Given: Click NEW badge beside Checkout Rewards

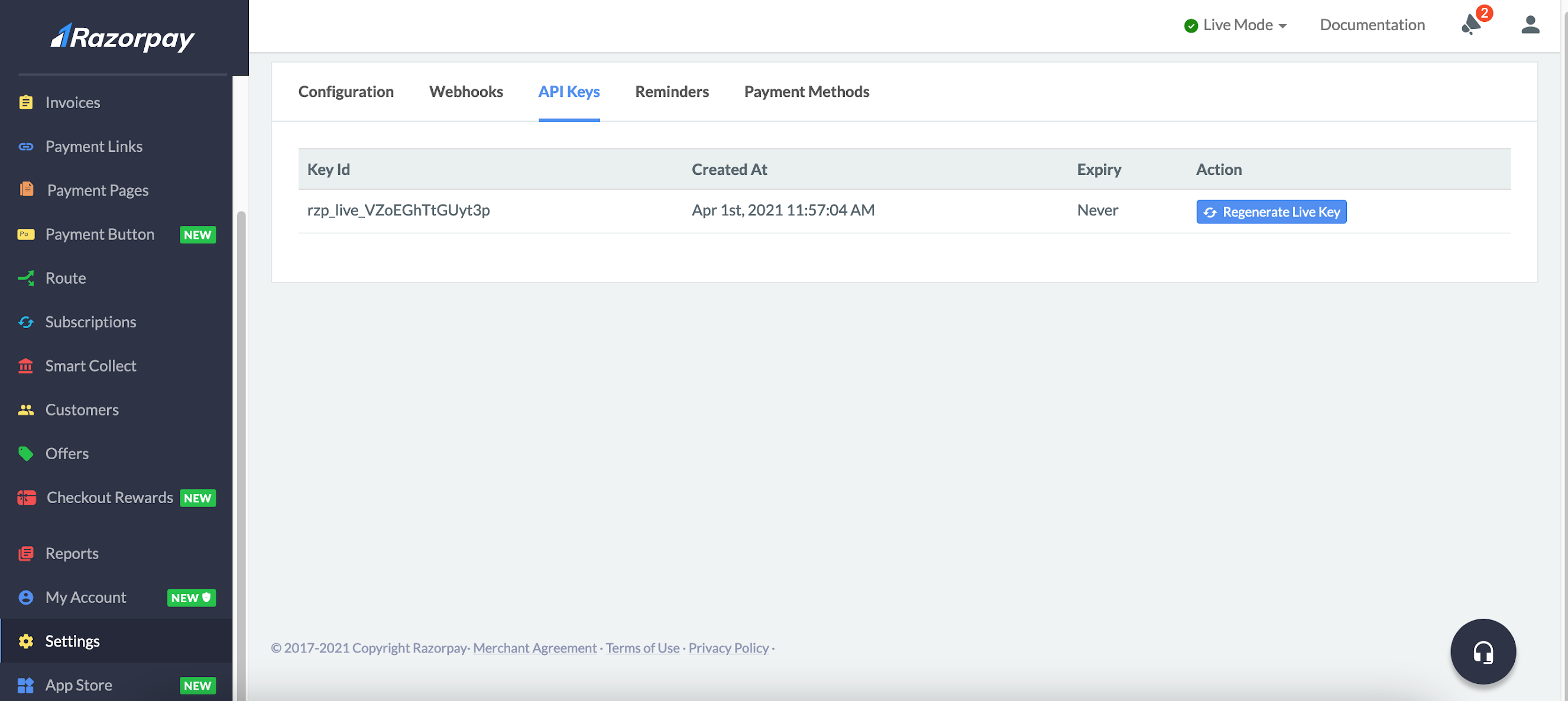Looking at the screenshot, I should coord(197,498).
